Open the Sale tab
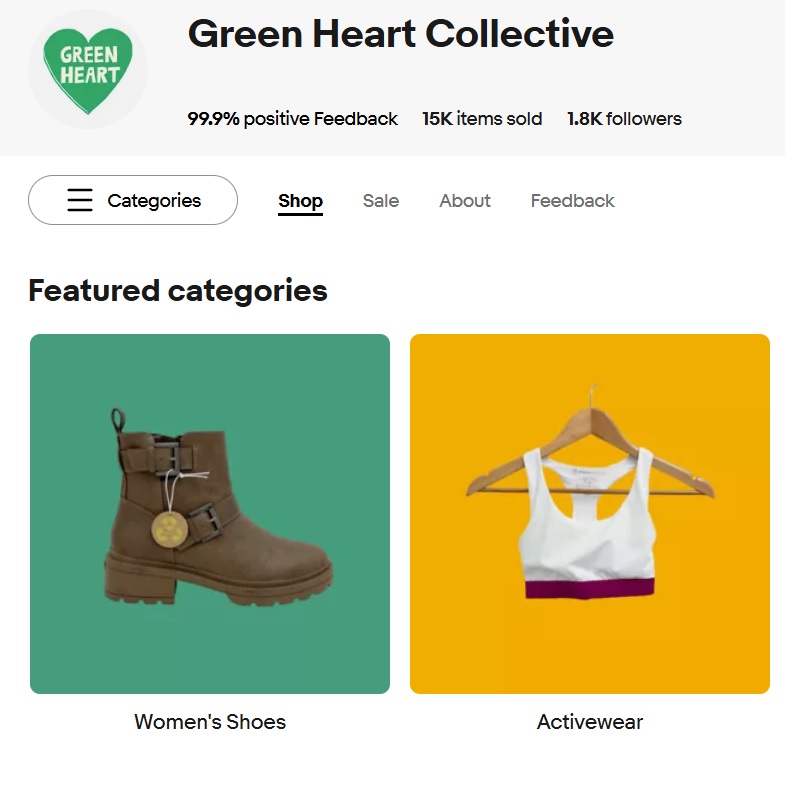Viewport: 785px width, 785px height. (381, 201)
